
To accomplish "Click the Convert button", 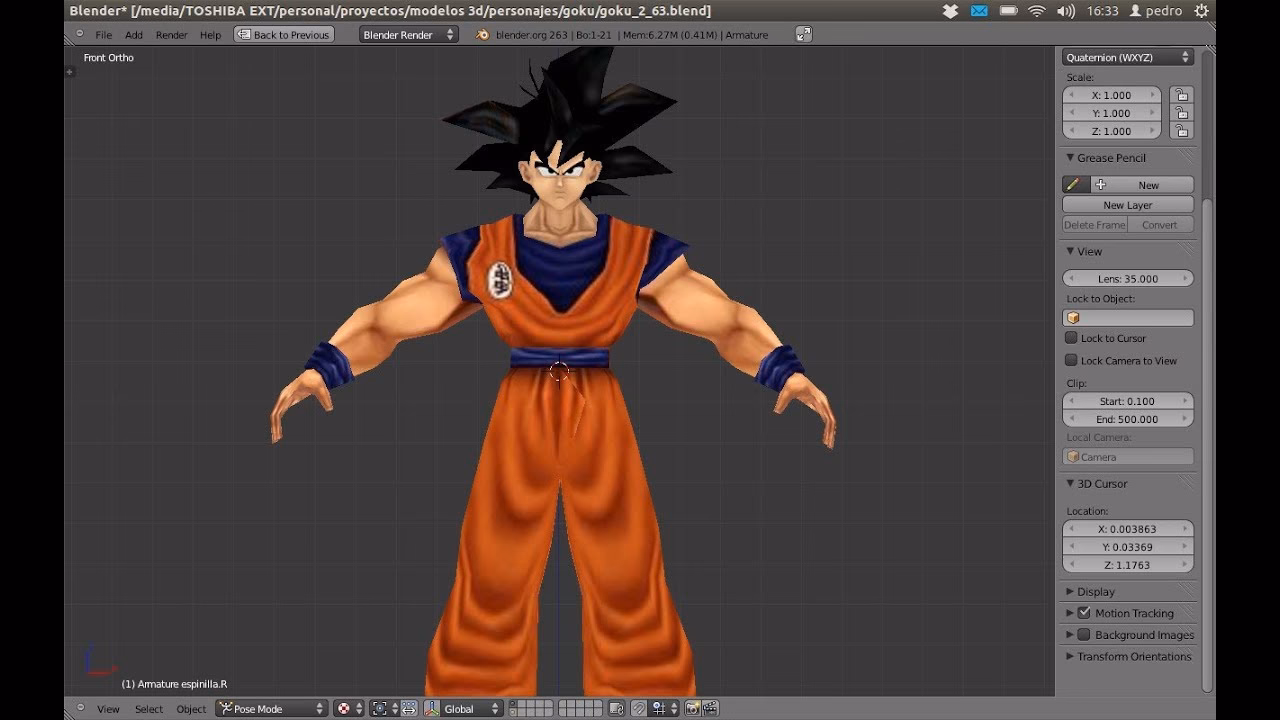I will tap(1161, 225).
